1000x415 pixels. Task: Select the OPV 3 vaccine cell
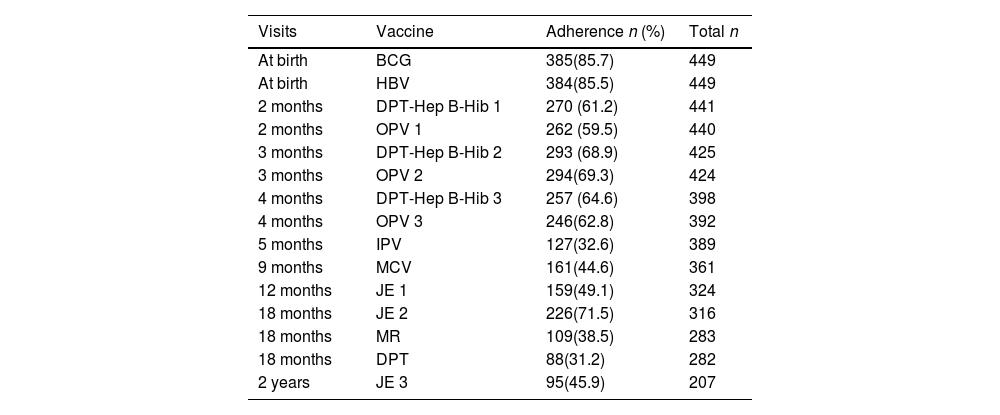[399, 221]
